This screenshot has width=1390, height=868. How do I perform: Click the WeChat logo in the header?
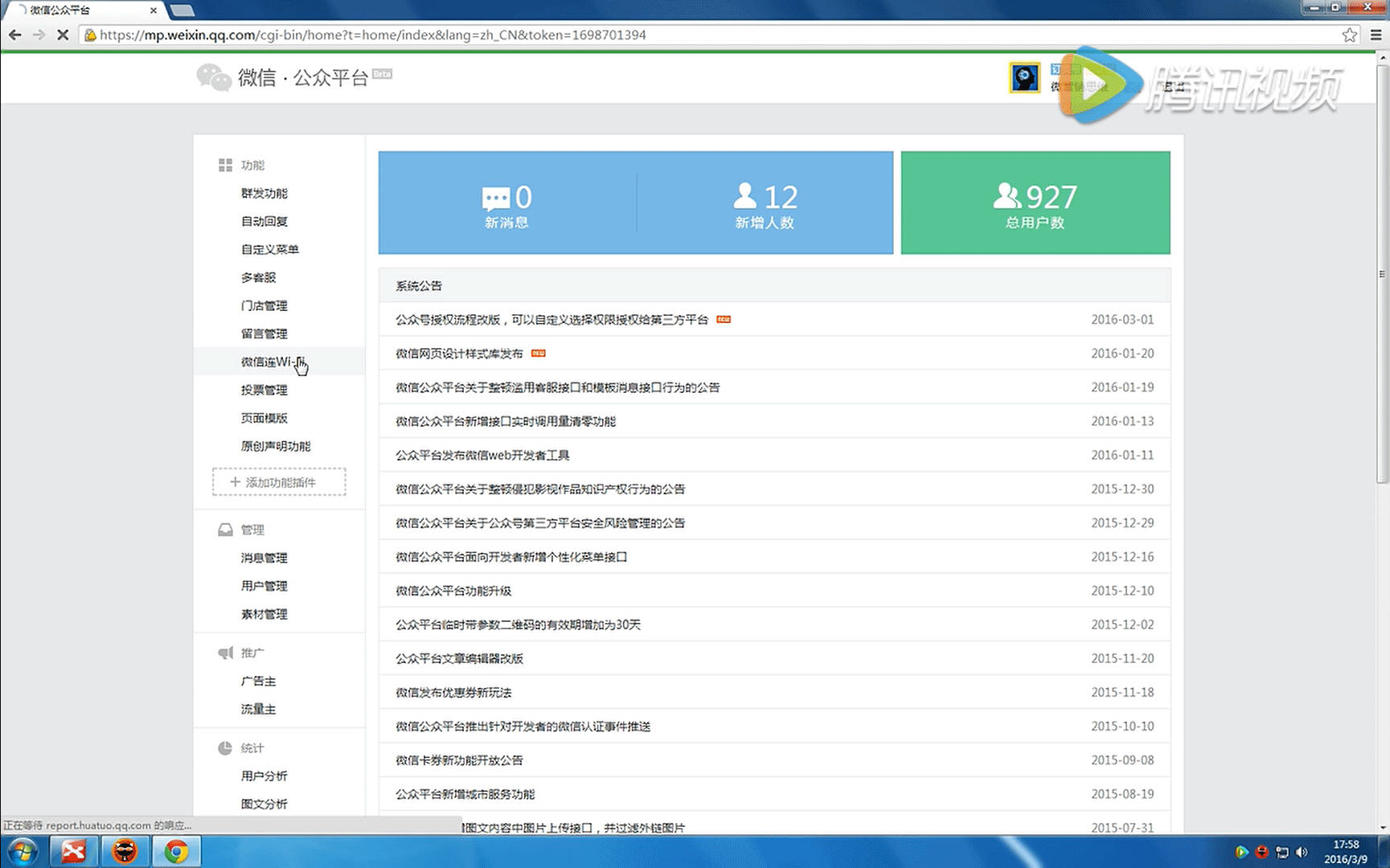(x=214, y=77)
